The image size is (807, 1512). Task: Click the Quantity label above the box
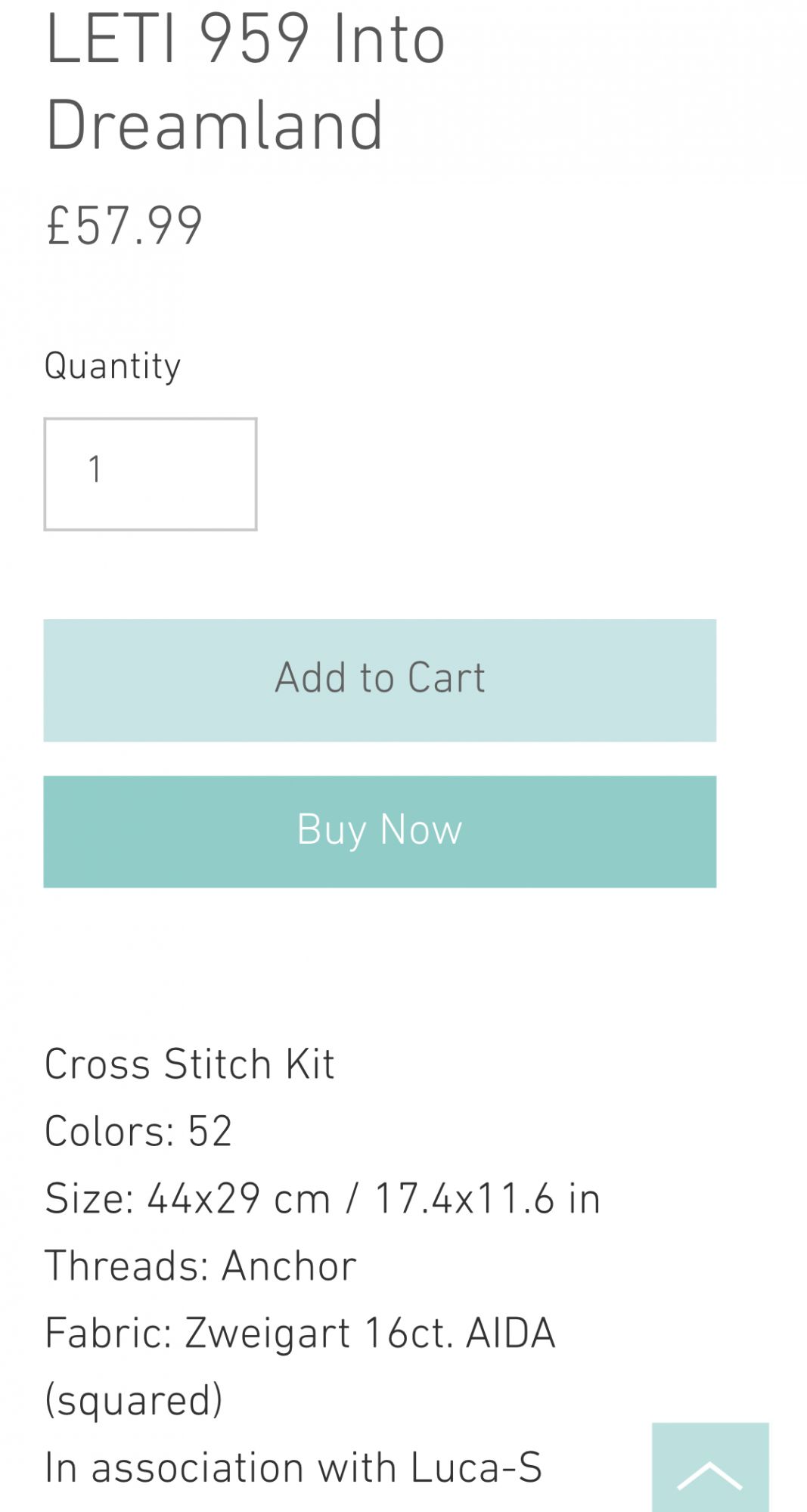[x=113, y=366]
